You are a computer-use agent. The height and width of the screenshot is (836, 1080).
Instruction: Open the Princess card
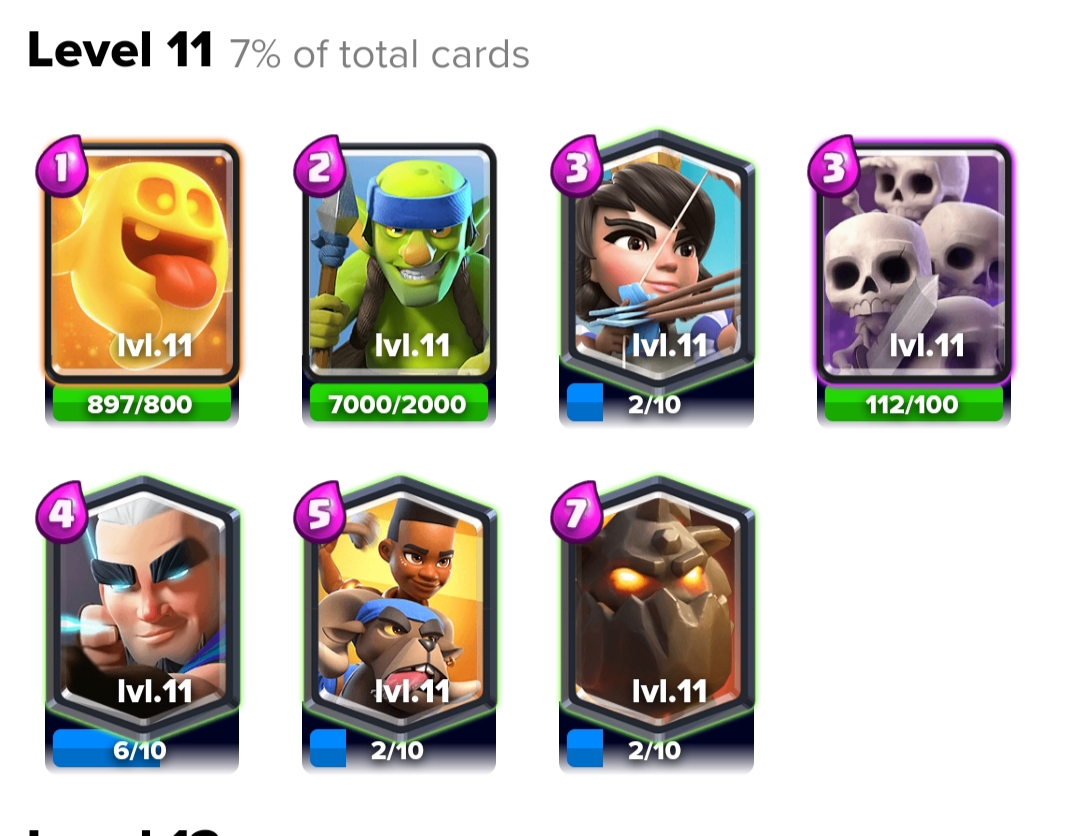656,256
